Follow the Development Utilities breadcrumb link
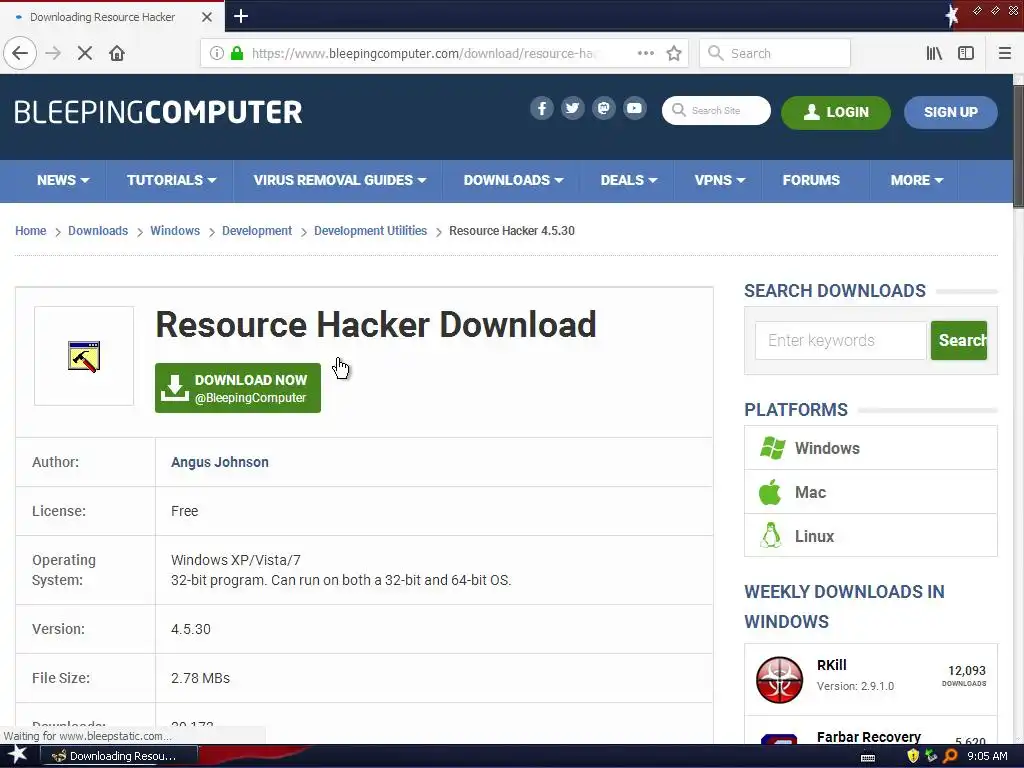This screenshot has width=1024, height=768. [370, 231]
